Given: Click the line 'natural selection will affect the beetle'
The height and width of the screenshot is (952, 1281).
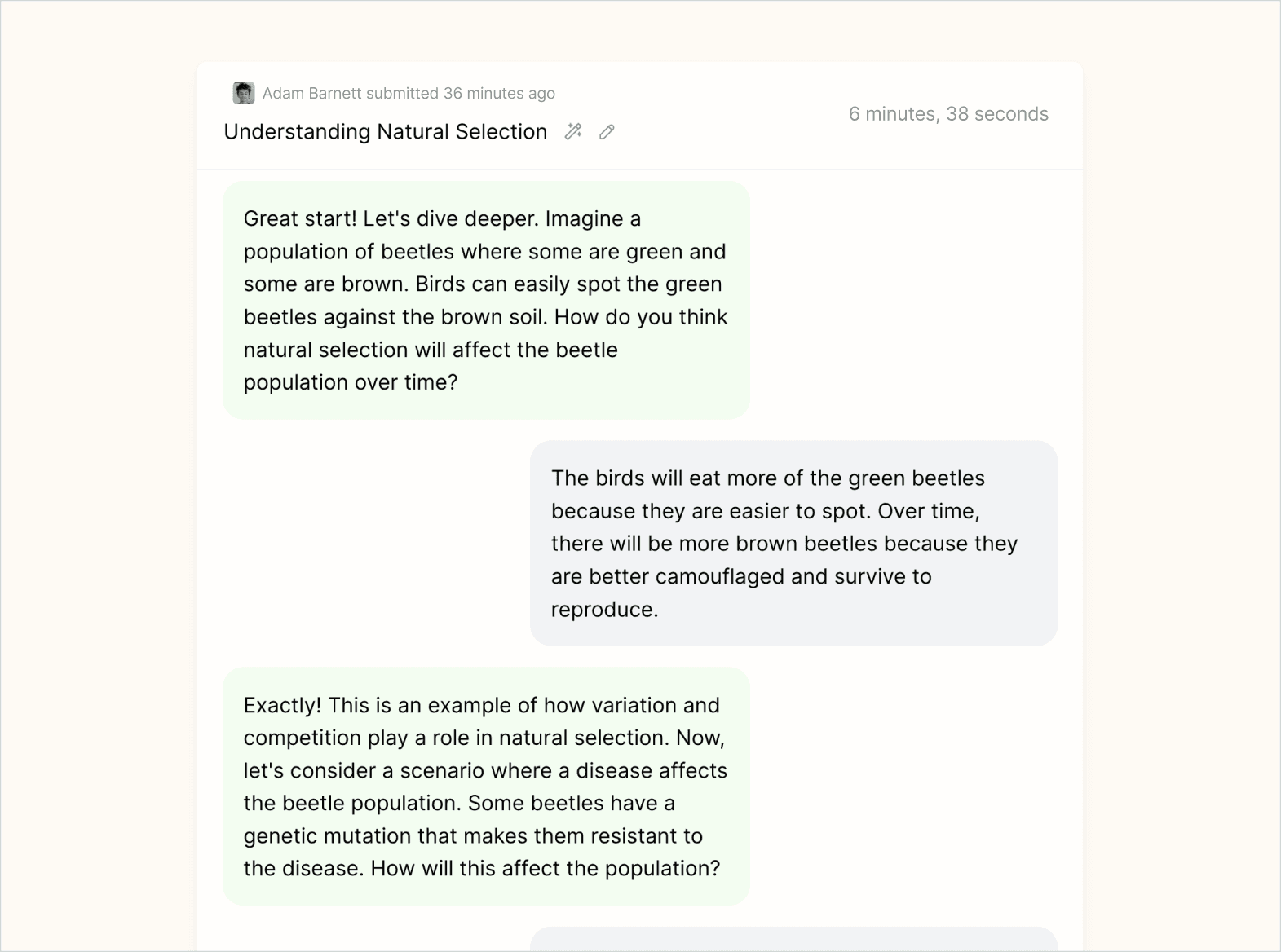Looking at the screenshot, I should tap(431, 350).
